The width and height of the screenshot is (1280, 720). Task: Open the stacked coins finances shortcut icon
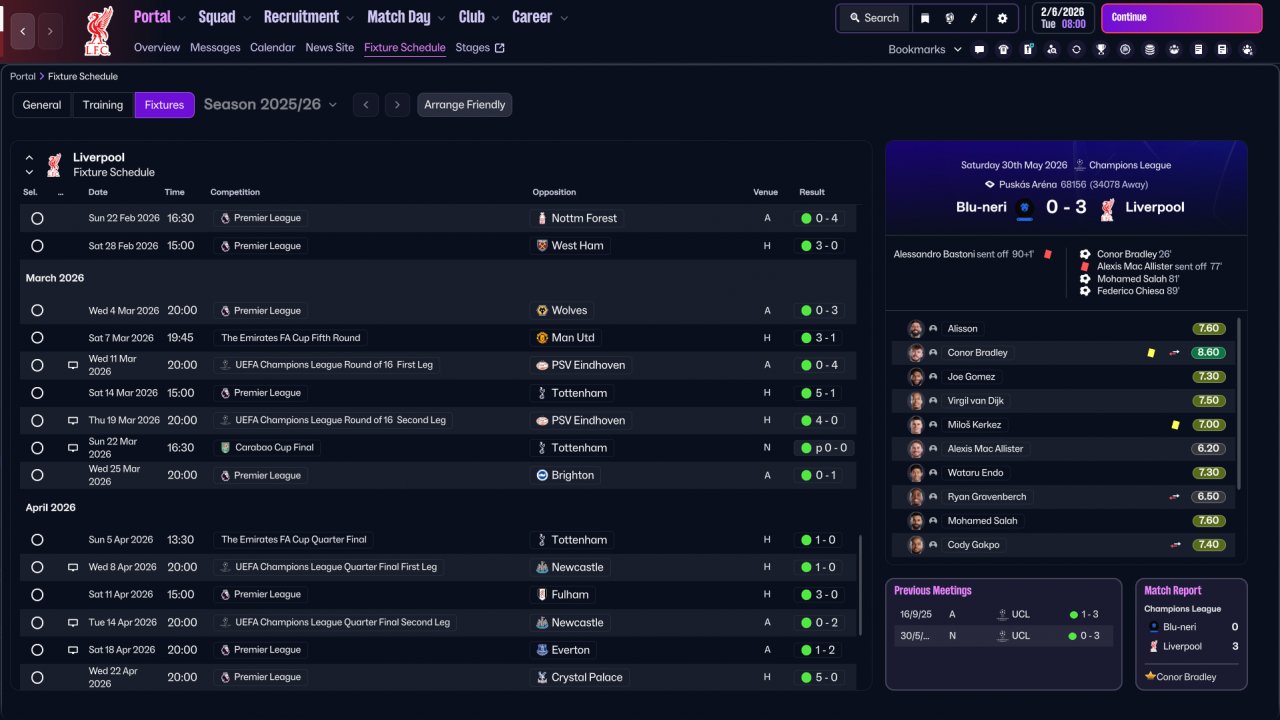coord(1149,49)
